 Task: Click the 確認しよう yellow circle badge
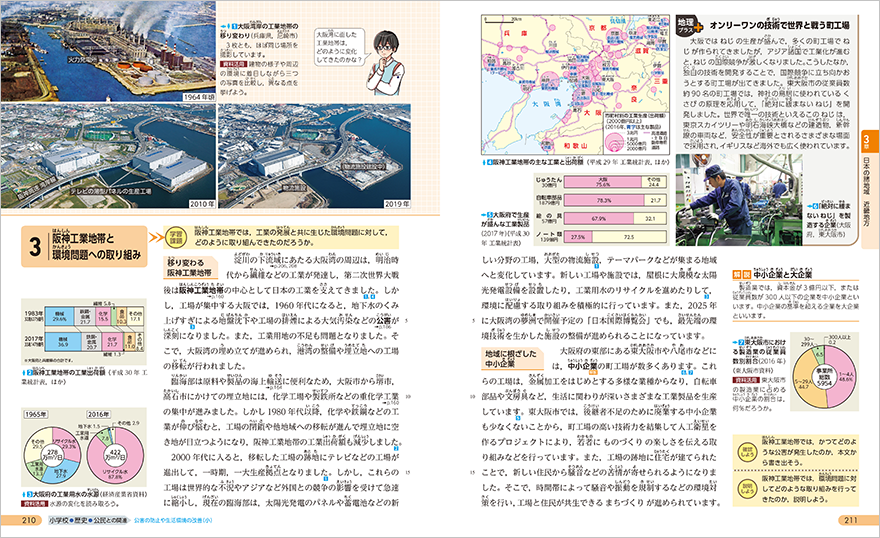tap(747, 452)
